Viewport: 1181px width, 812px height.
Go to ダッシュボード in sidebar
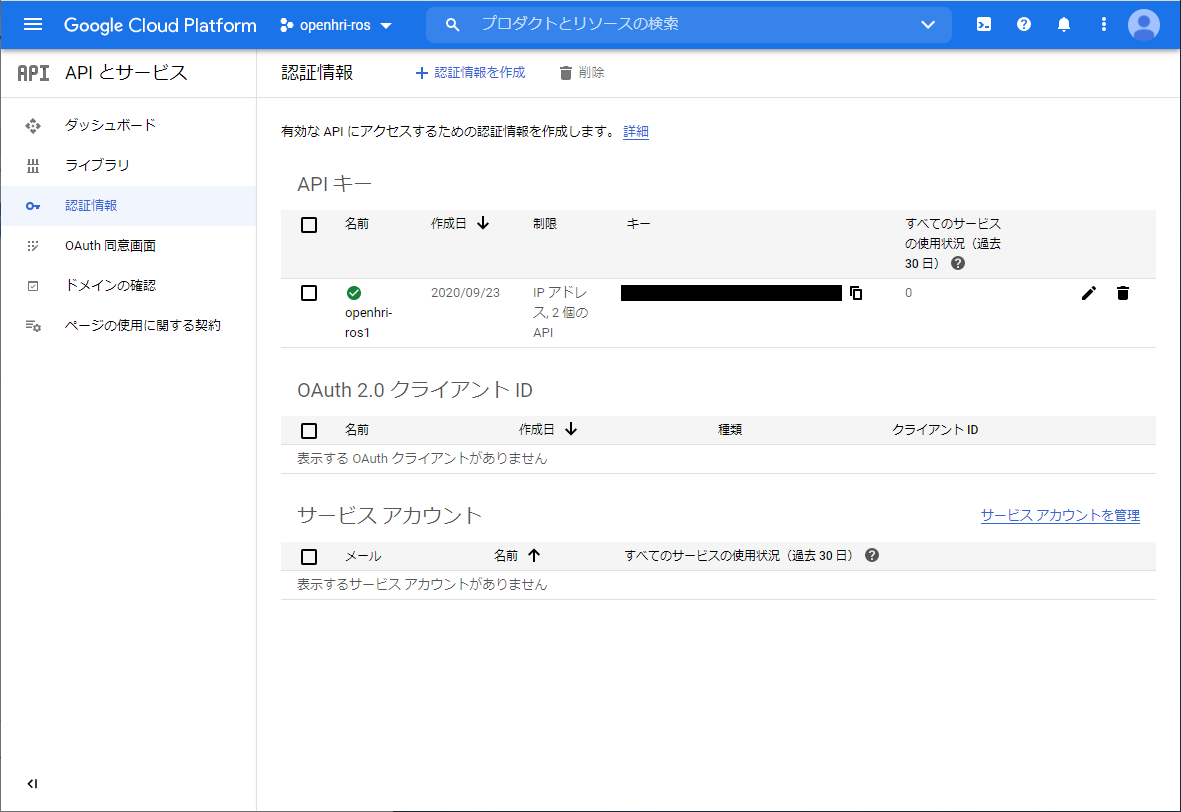tap(111, 125)
